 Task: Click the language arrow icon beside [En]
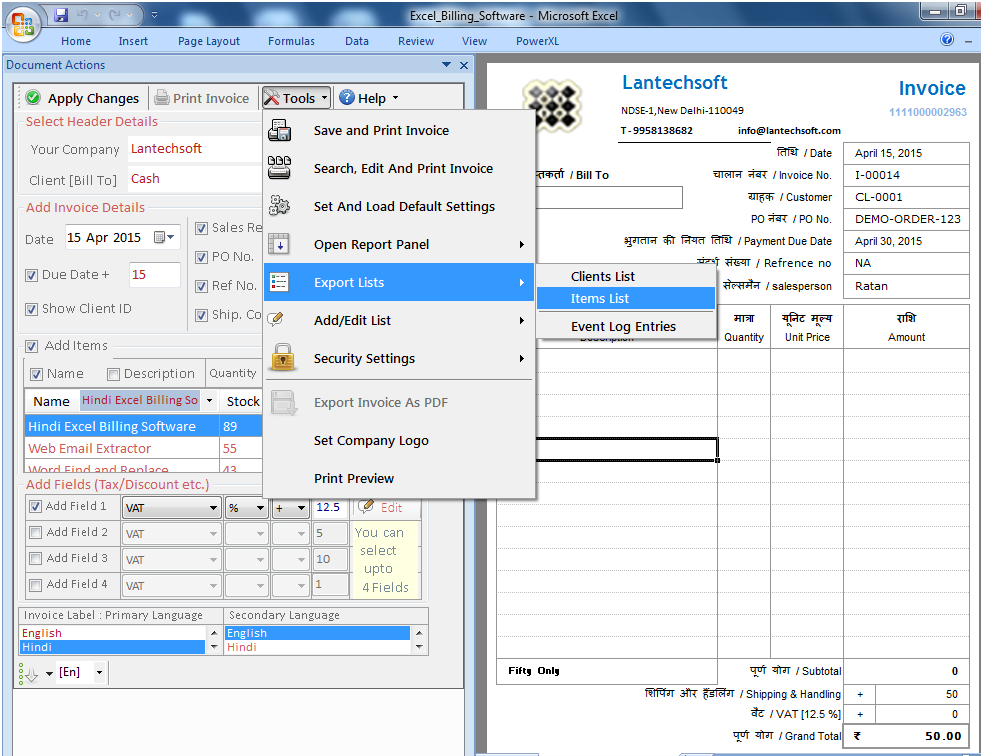click(28, 674)
